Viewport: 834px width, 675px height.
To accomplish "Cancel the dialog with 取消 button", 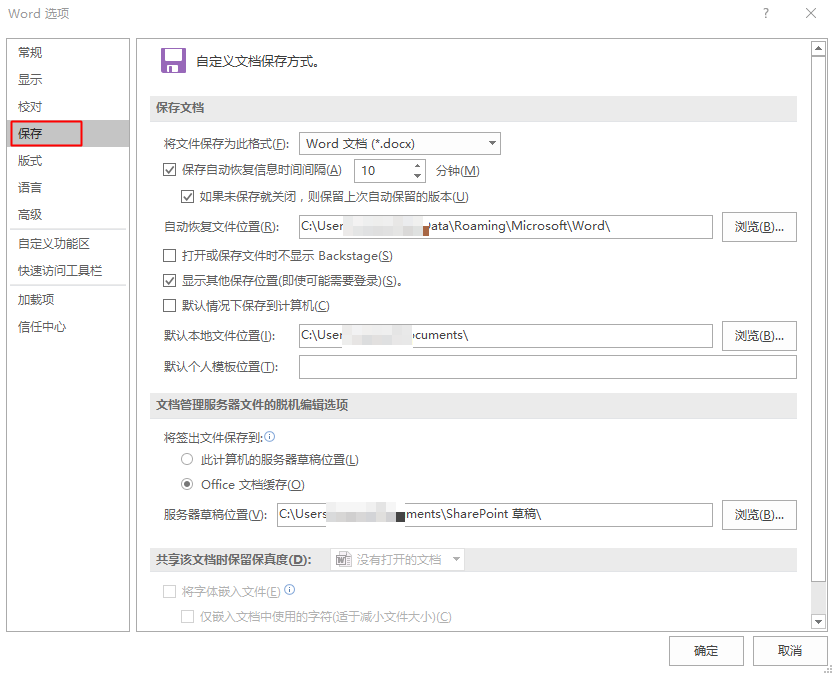I will click(790, 651).
